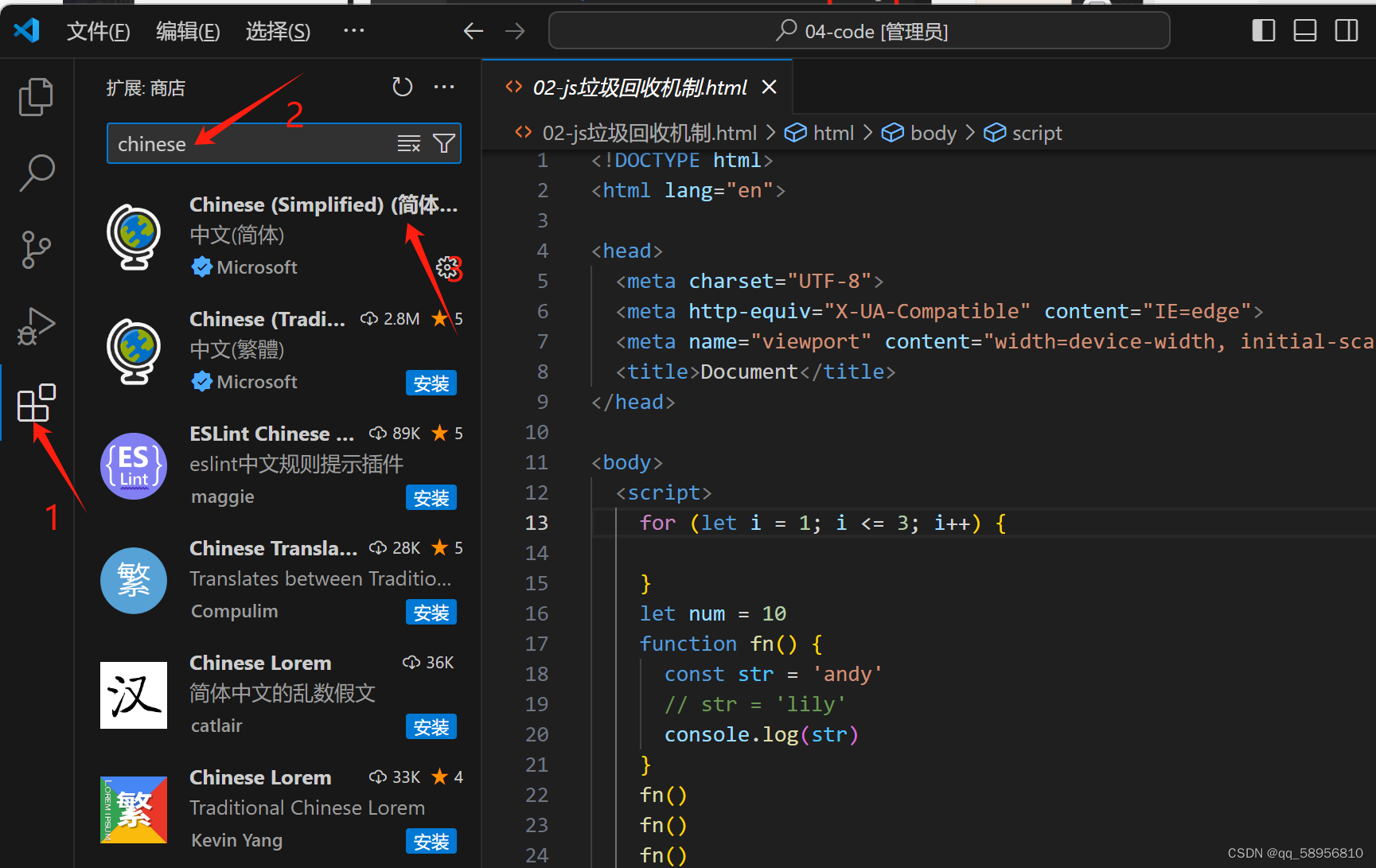Click the 扩展: 商店 panel title
This screenshot has height=868, width=1376.
point(146,88)
